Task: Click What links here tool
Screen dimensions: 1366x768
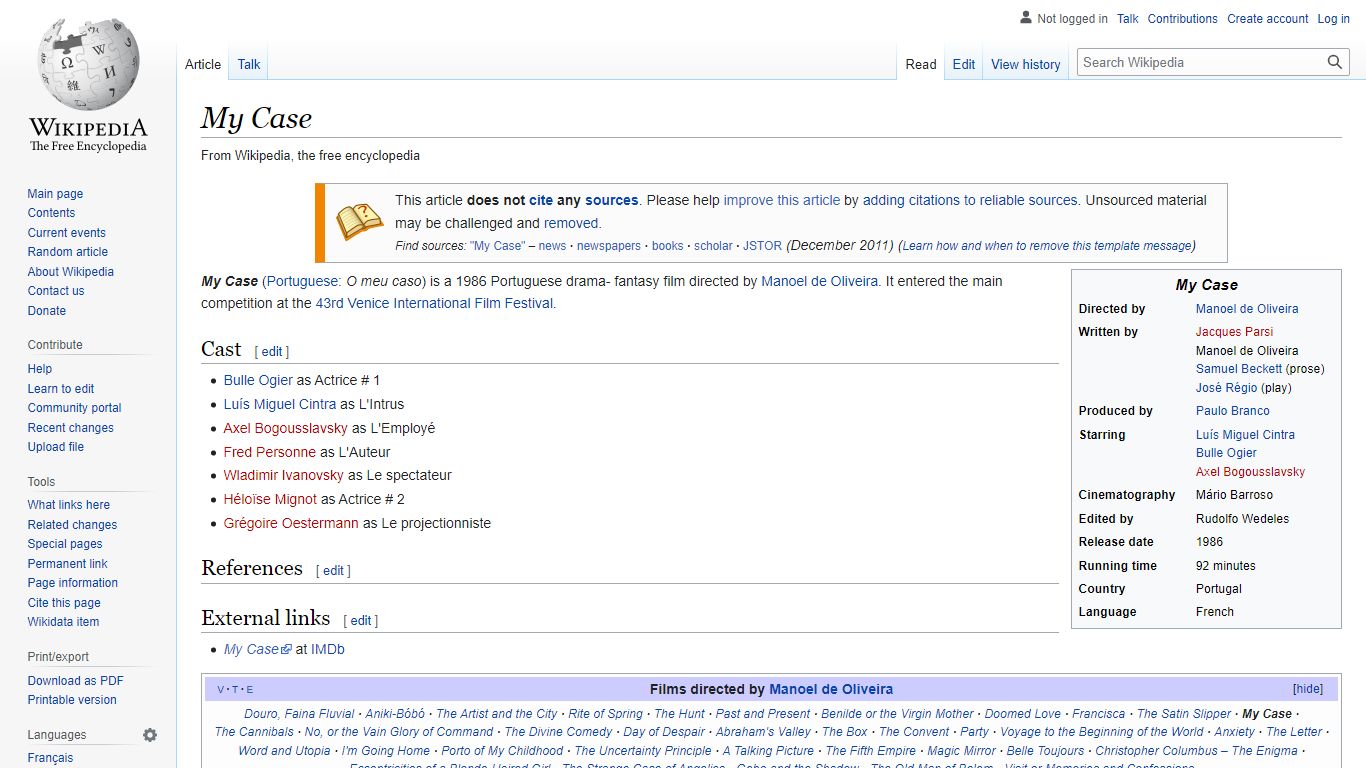Action: 68,505
